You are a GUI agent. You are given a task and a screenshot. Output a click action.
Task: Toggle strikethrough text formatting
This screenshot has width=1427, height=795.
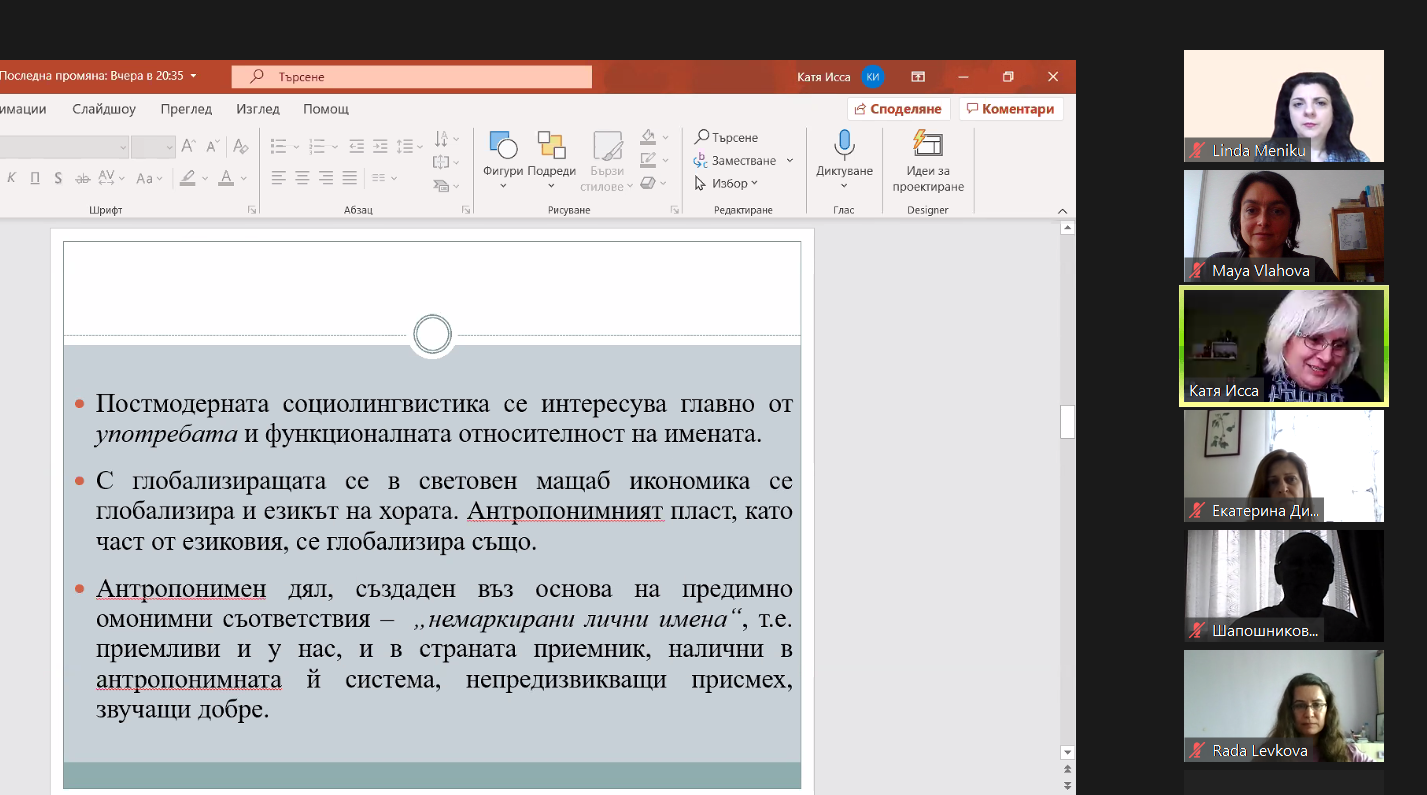pos(83,178)
